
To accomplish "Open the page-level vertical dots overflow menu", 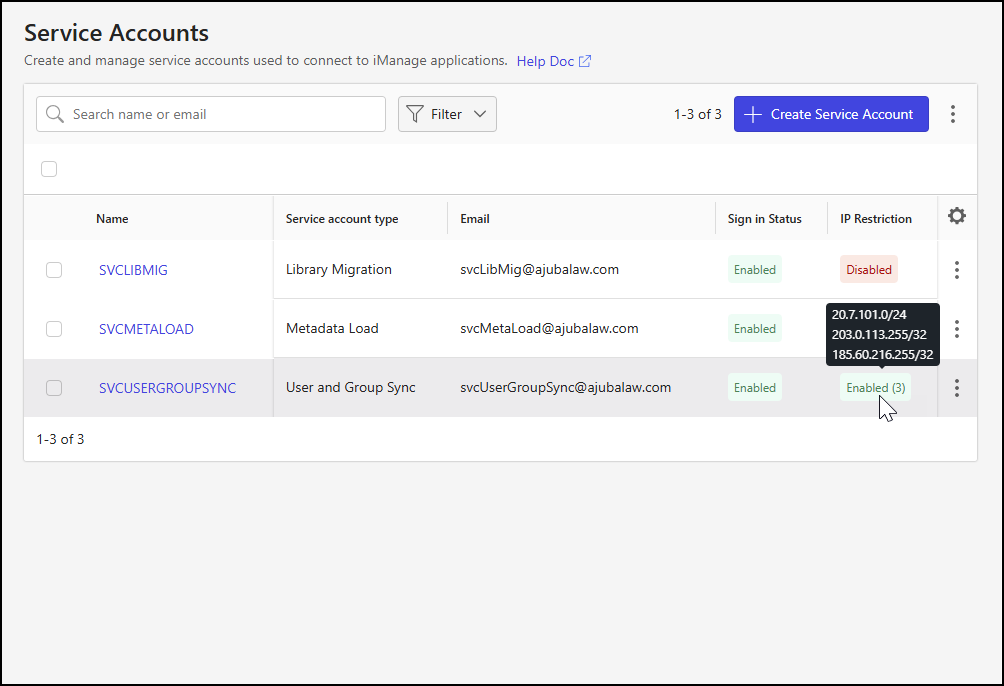I will point(953,113).
